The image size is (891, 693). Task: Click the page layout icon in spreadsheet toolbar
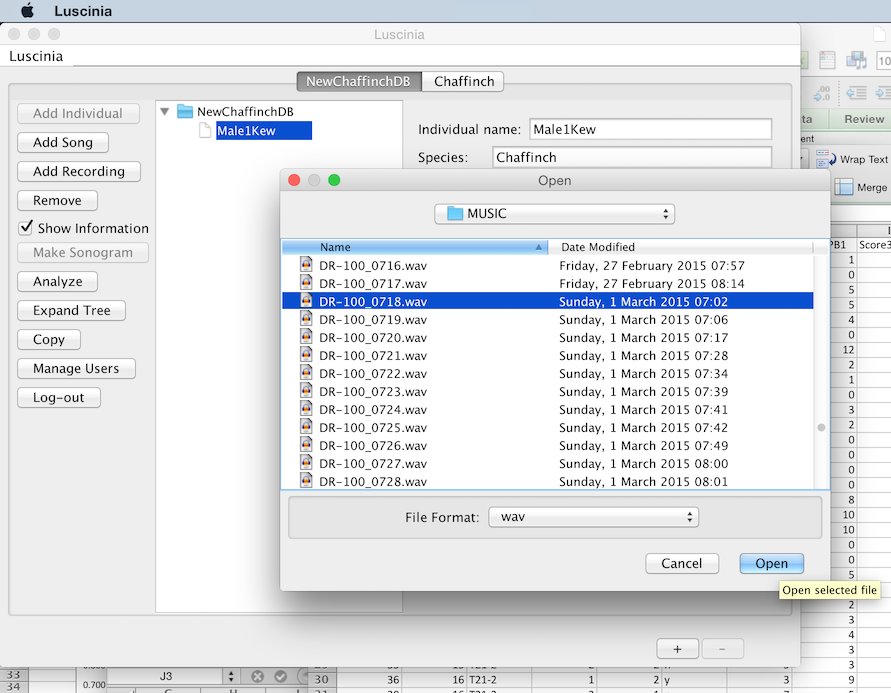click(x=827, y=60)
